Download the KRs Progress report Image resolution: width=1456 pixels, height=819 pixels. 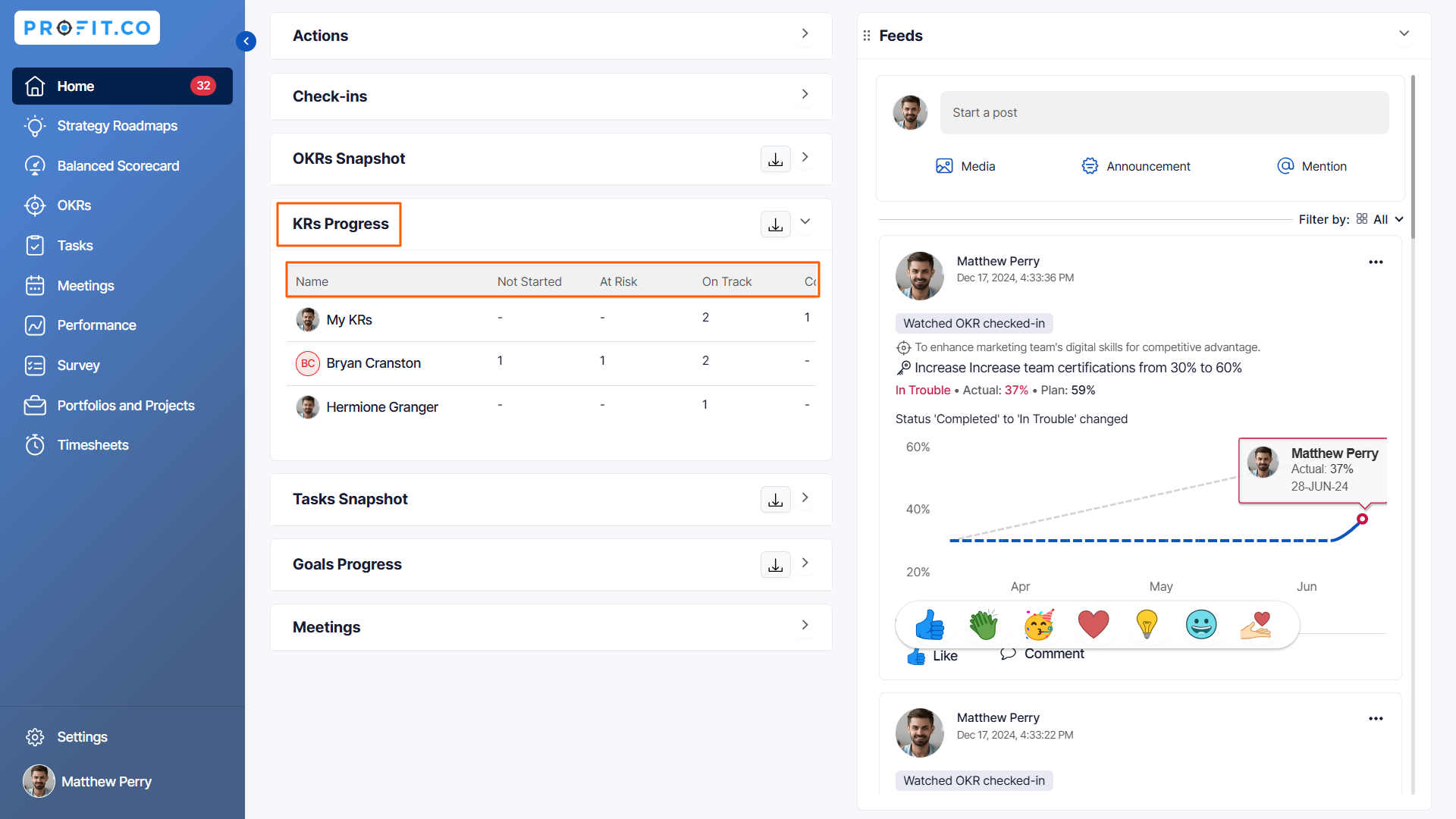pyautogui.click(x=775, y=224)
